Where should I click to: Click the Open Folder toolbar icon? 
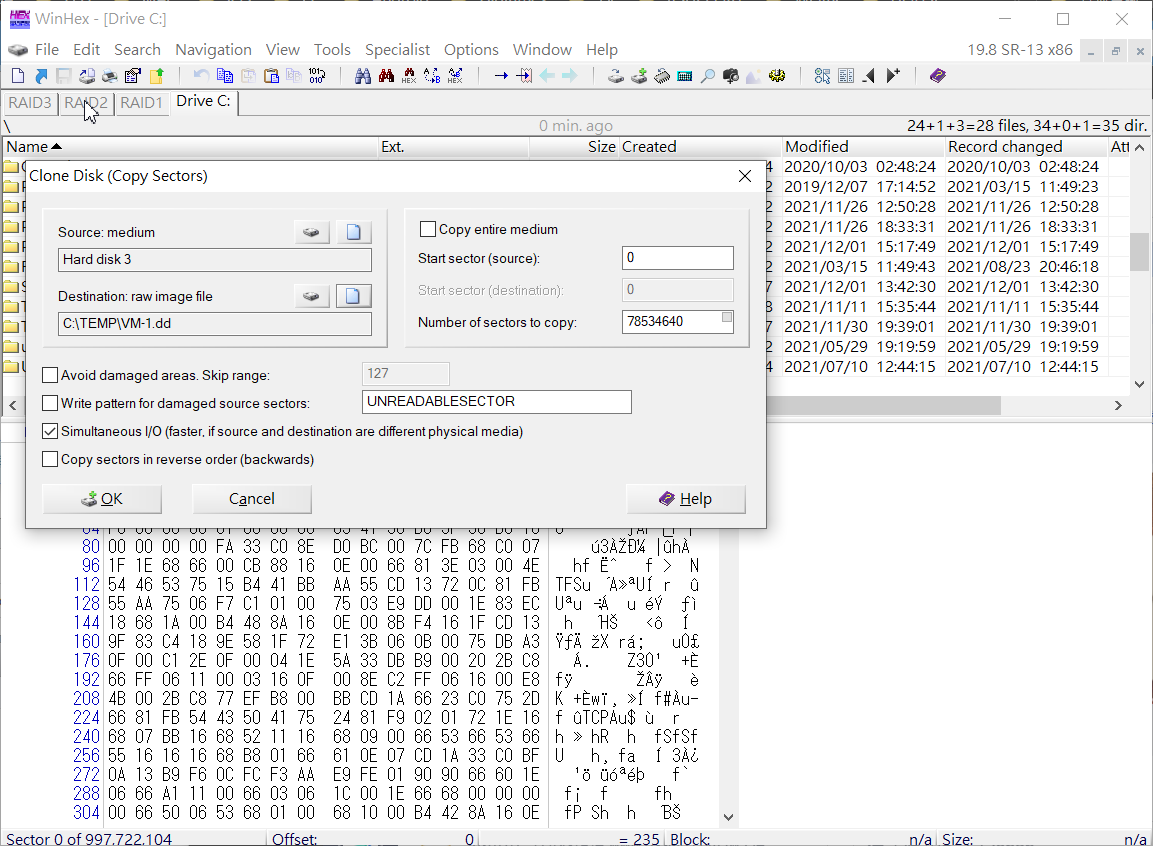click(157, 76)
